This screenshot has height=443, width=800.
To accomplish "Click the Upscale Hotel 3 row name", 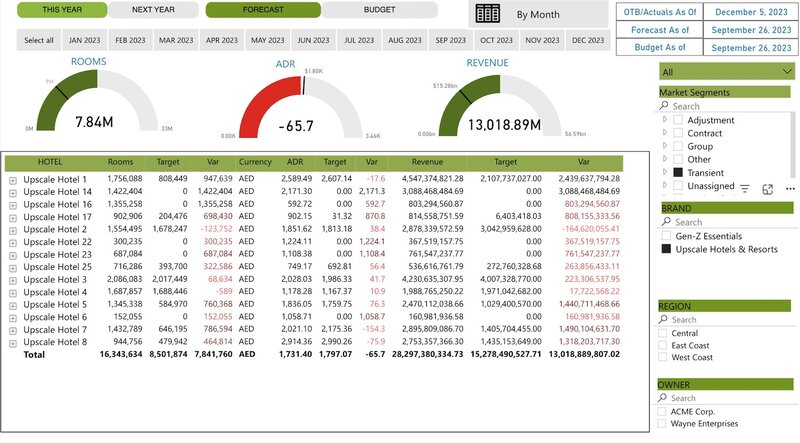I will (x=55, y=279).
